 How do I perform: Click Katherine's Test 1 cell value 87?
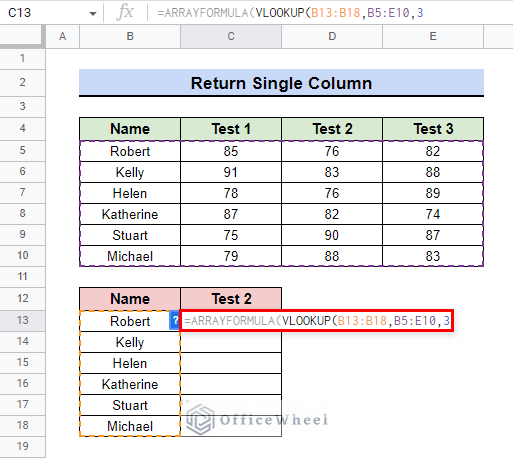231,214
